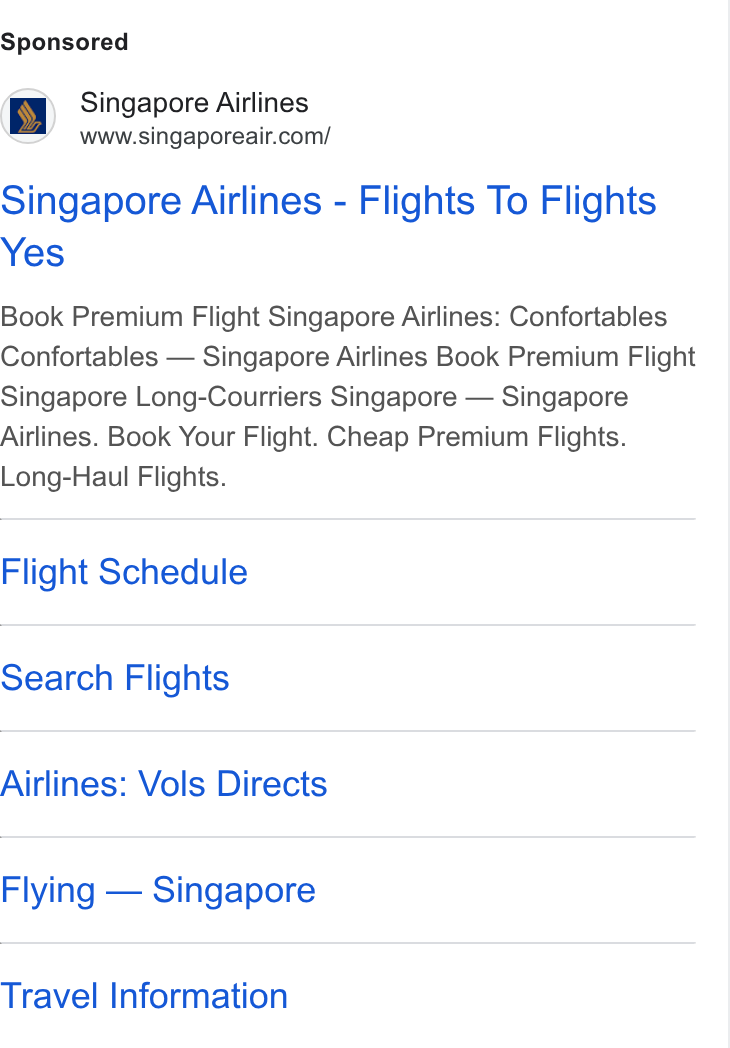730x1048 pixels.
Task: Click the www.singaporeair.com display URL
Action: click(x=205, y=136)
